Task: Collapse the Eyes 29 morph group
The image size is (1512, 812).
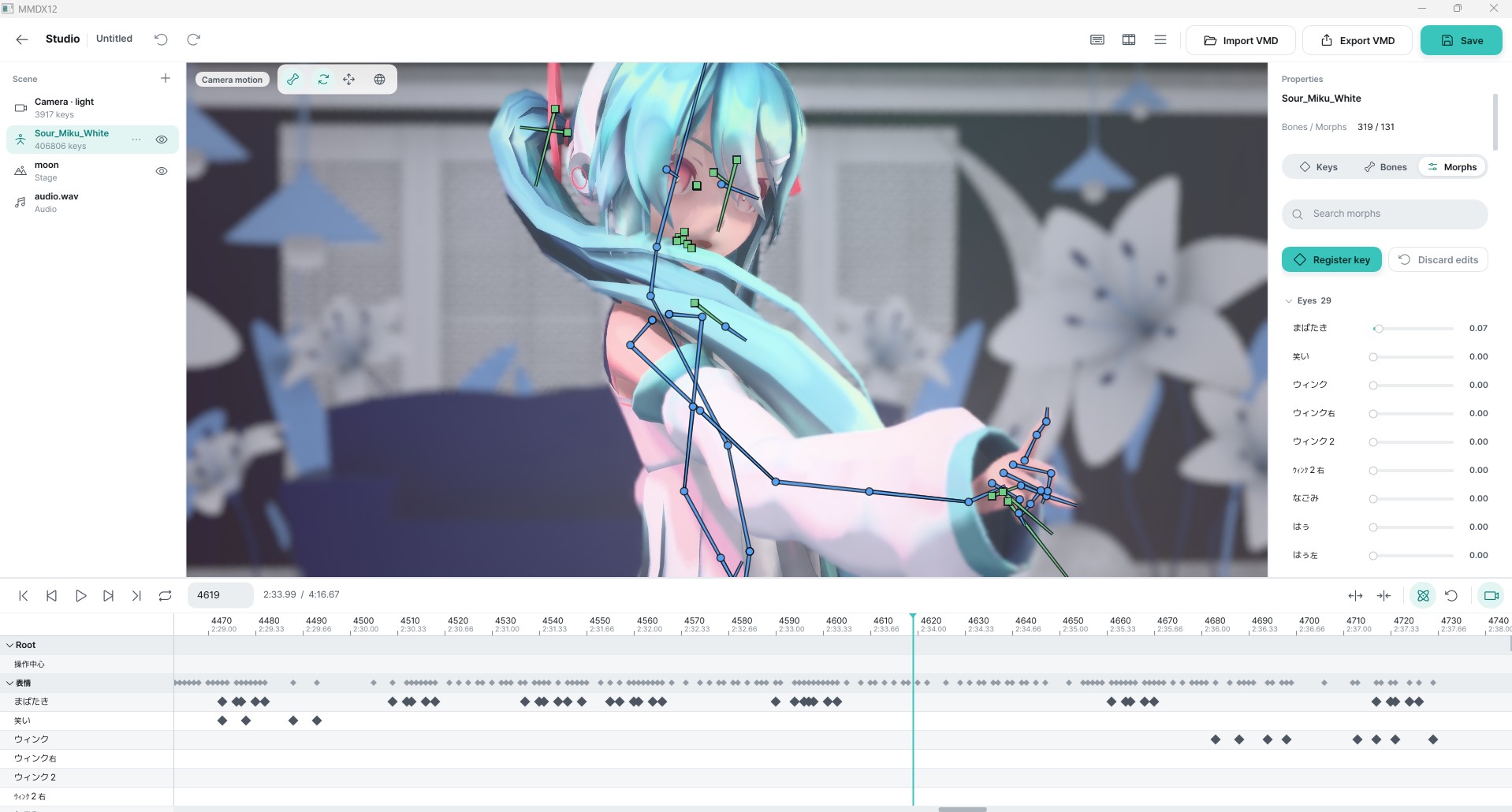Action: [x=1289, y=301]
